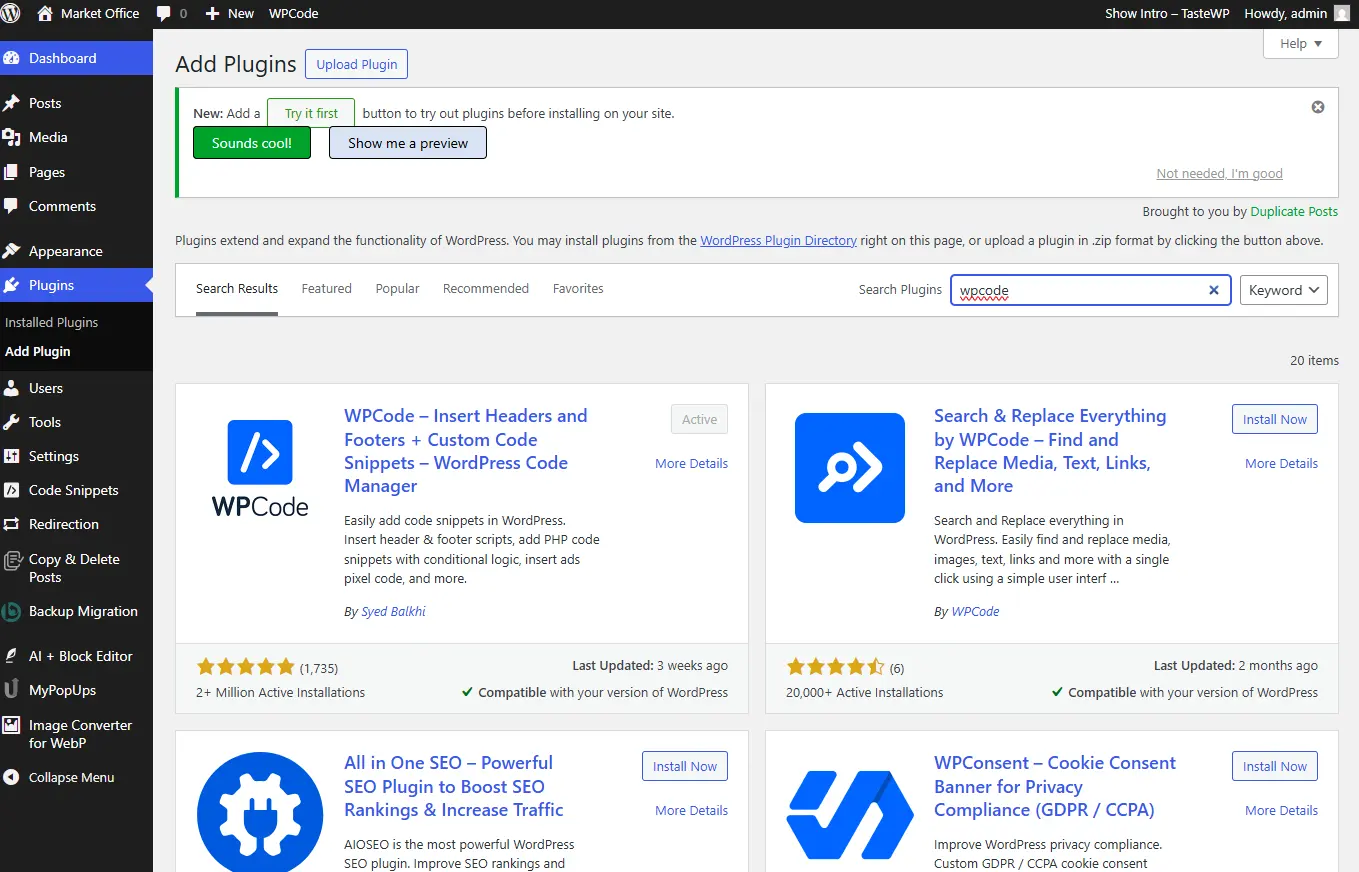Open the Market Office home icon
Viewport: 1359px width, 872px height.
point(45,14)
